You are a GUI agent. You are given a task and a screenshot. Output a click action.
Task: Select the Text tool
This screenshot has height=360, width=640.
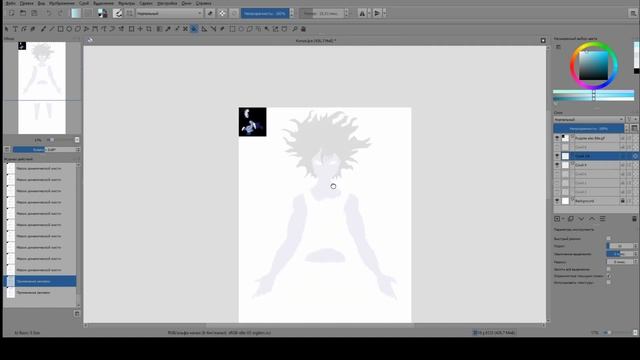click(16, 29)
